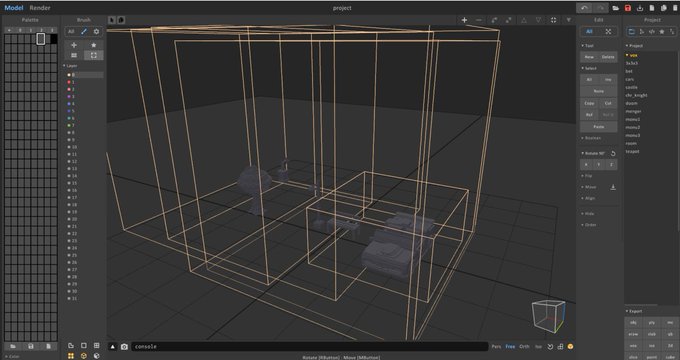Switch camera to Iso mode
This screenshot has width=680, height=360.
[538, 347]
